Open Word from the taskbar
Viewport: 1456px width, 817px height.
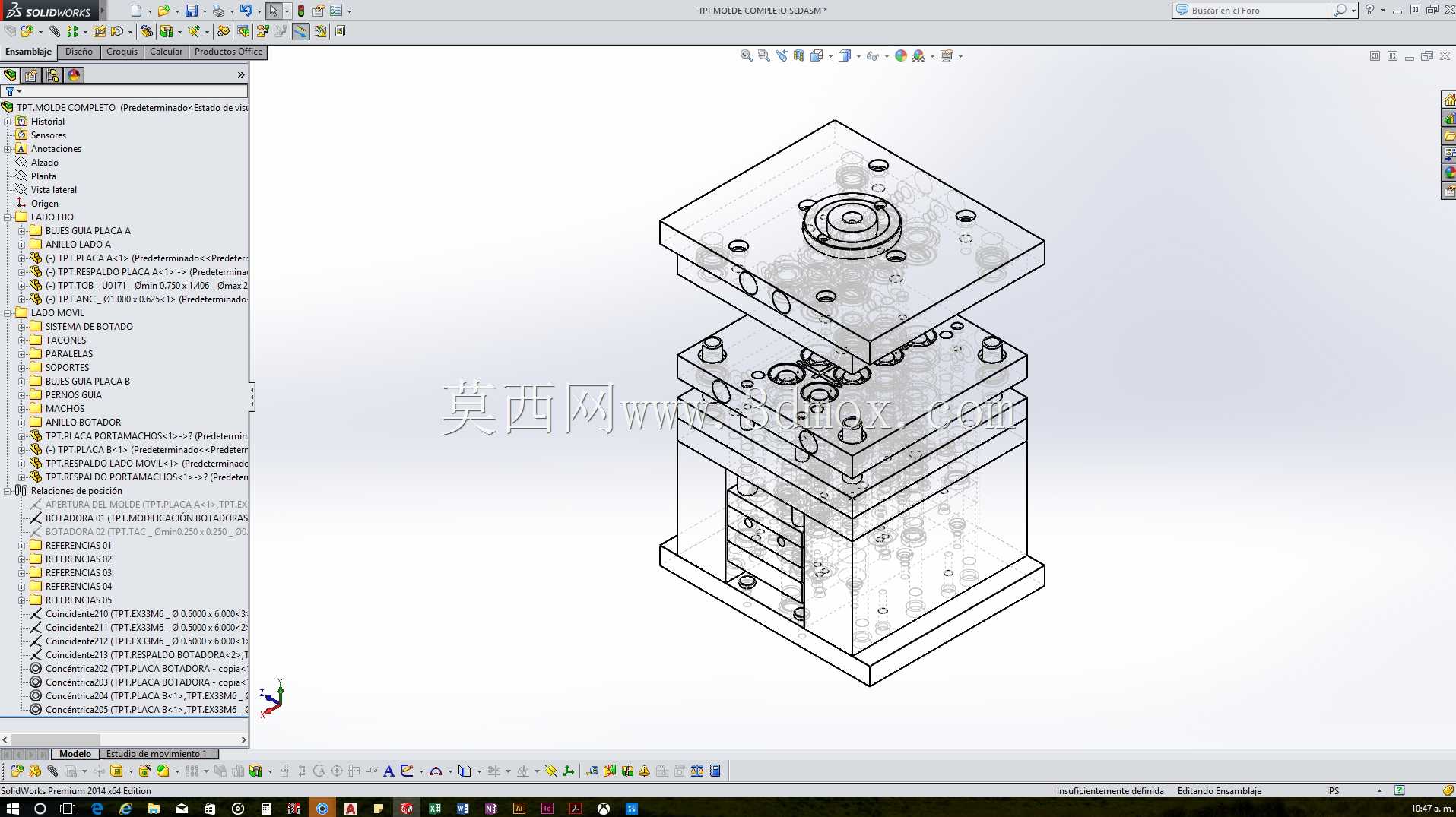coord(463,808)
